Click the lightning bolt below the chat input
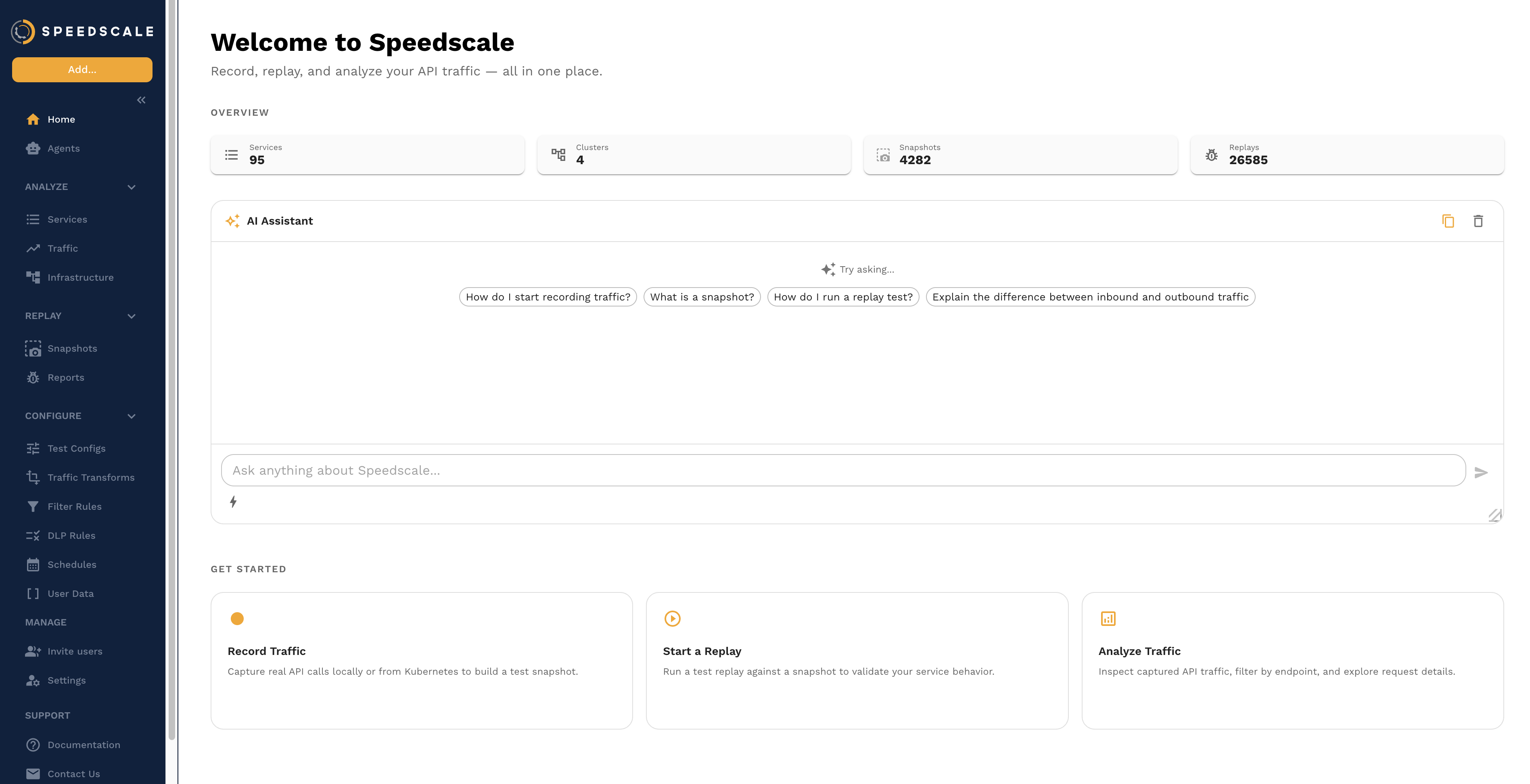This screenshot has height=784, width=1530. tap(234, 502)
